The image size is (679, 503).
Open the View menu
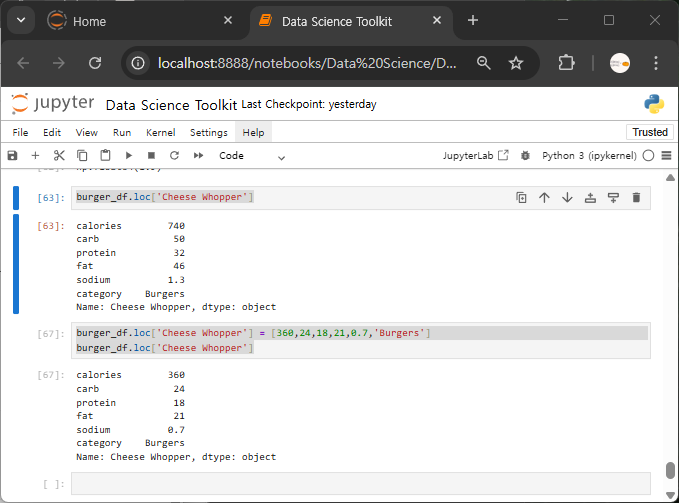point(87,132)
